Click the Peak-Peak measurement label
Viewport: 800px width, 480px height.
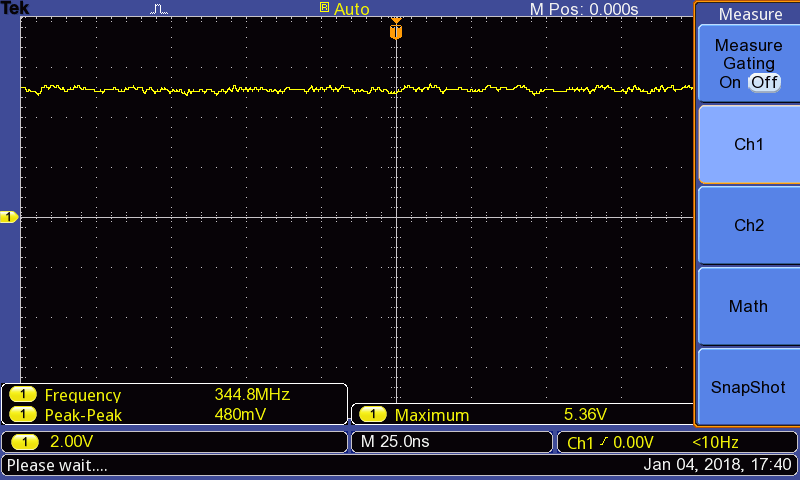(83, 415)
